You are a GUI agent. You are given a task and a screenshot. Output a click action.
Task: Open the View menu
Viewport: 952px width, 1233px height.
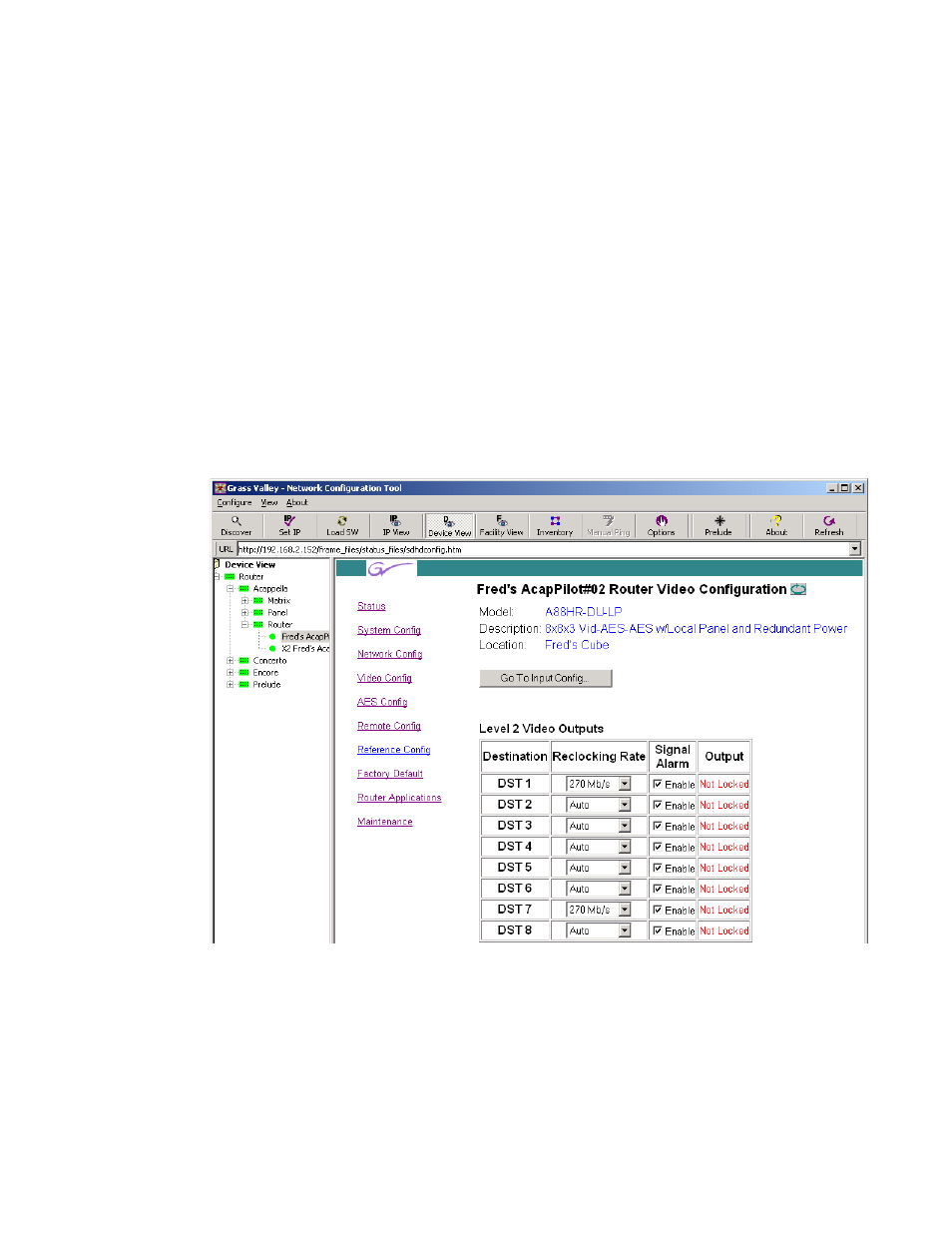click(x=269, y=502)
